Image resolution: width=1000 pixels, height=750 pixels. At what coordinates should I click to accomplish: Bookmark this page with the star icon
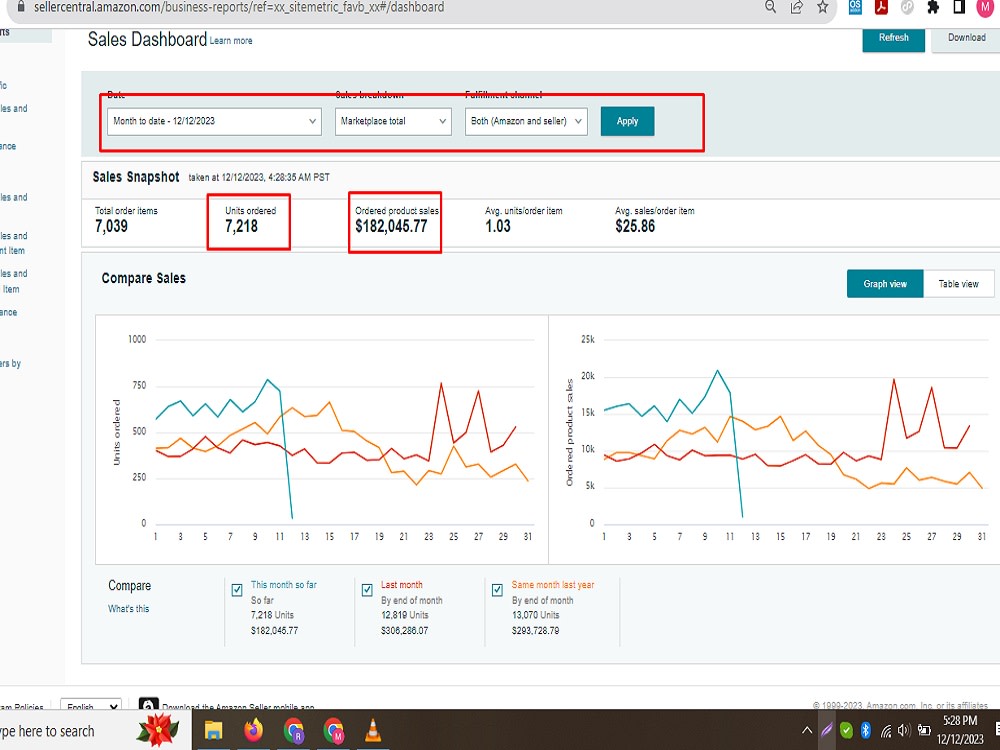823,7
